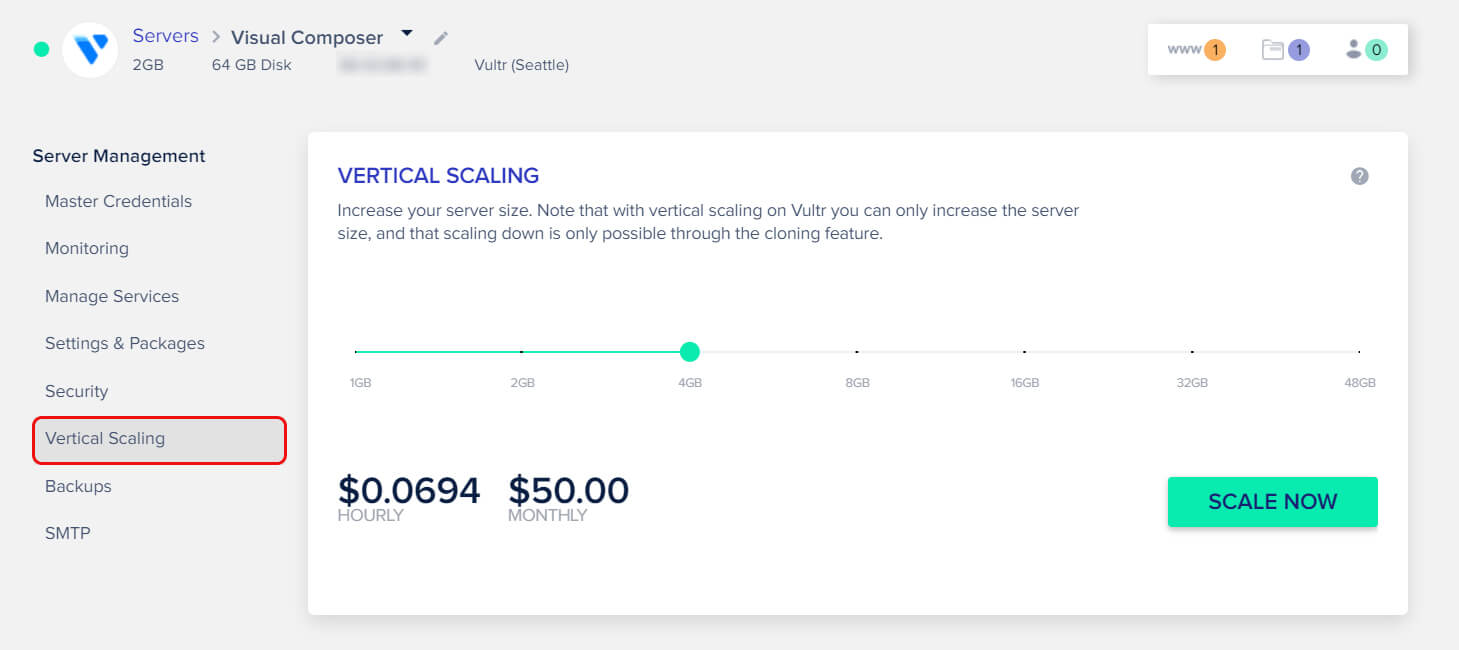Click the pencil icon to rename server

441,38
